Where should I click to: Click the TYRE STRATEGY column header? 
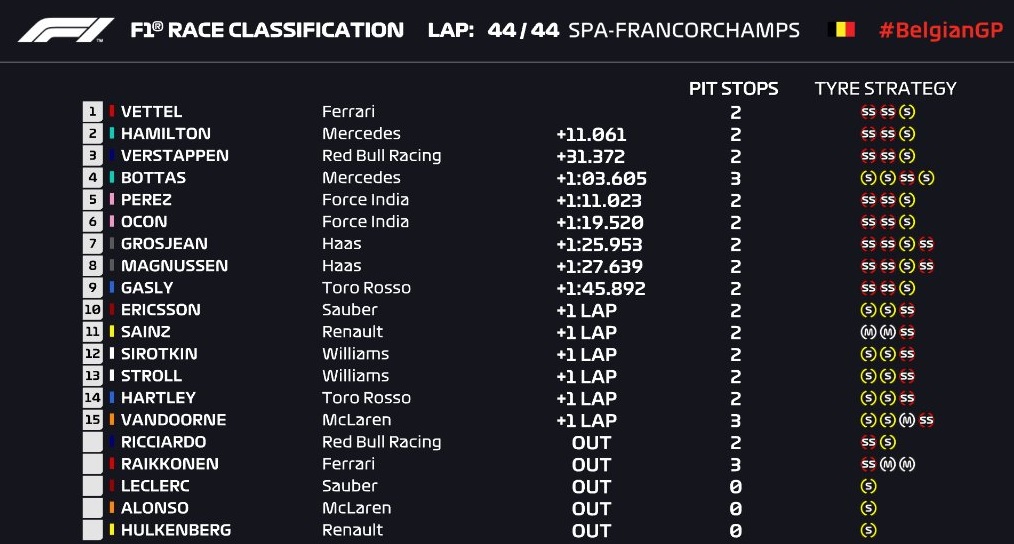(x=885, y=89)
